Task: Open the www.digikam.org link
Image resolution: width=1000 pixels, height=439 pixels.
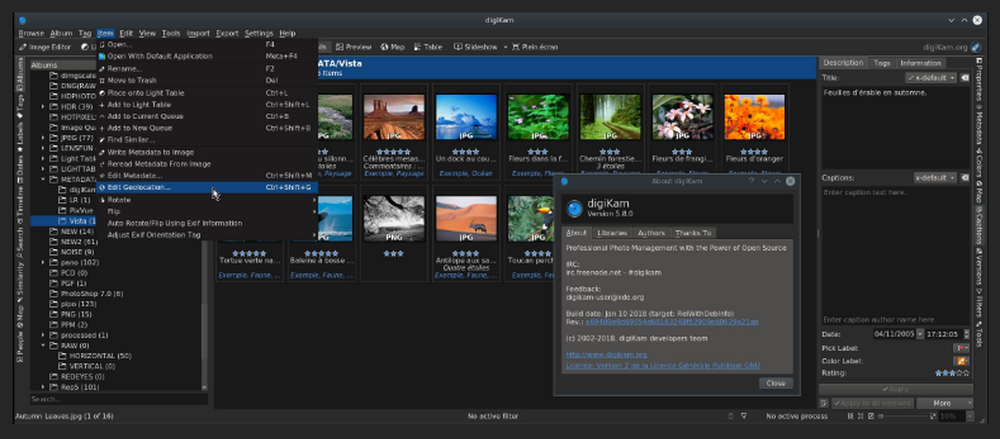Action: click(x=607, y=355)
